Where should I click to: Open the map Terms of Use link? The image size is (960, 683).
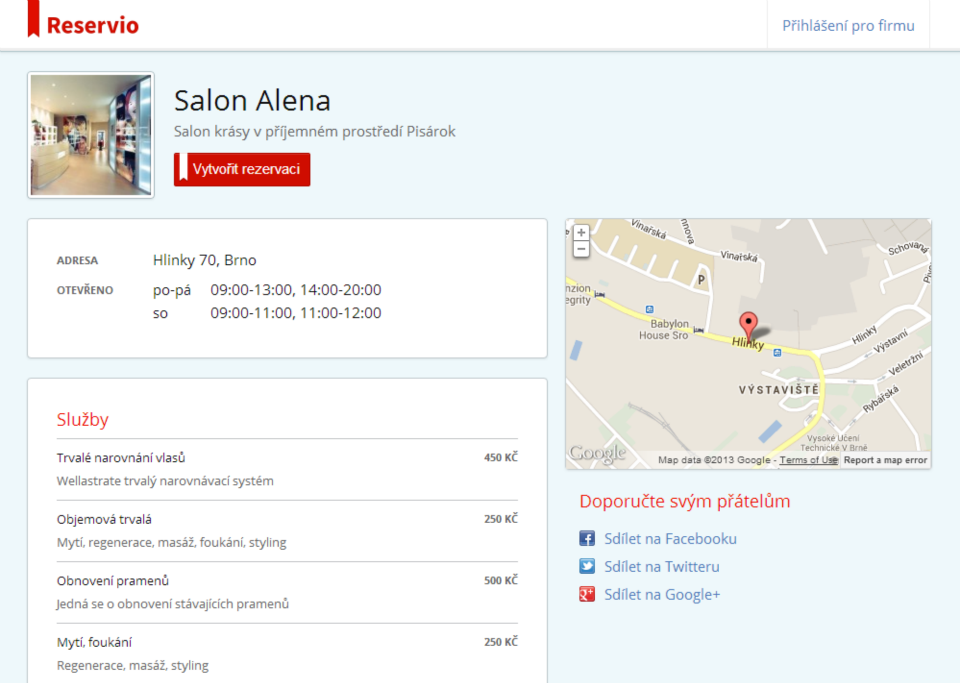(808, 460)
